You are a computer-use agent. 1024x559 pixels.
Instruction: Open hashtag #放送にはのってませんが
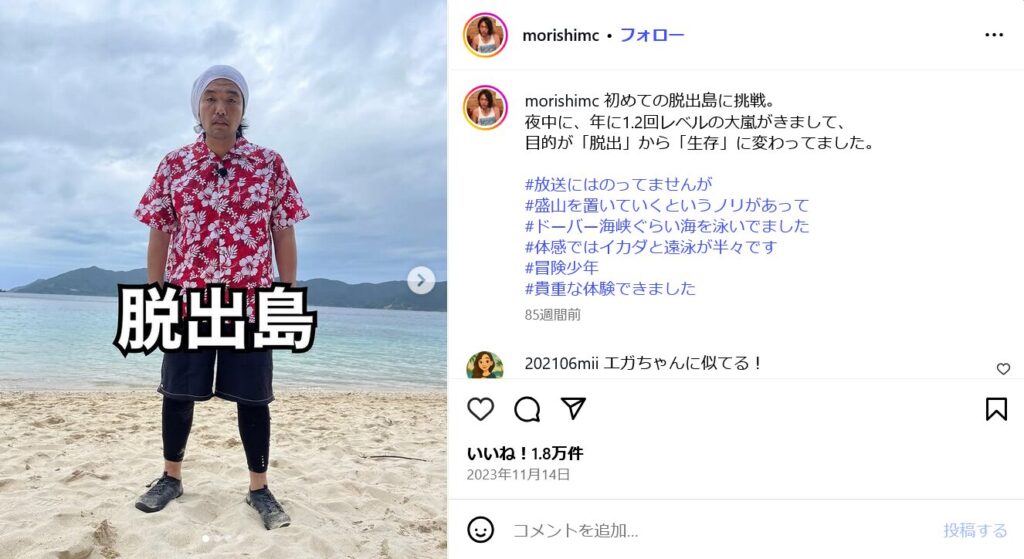(618, 184)
